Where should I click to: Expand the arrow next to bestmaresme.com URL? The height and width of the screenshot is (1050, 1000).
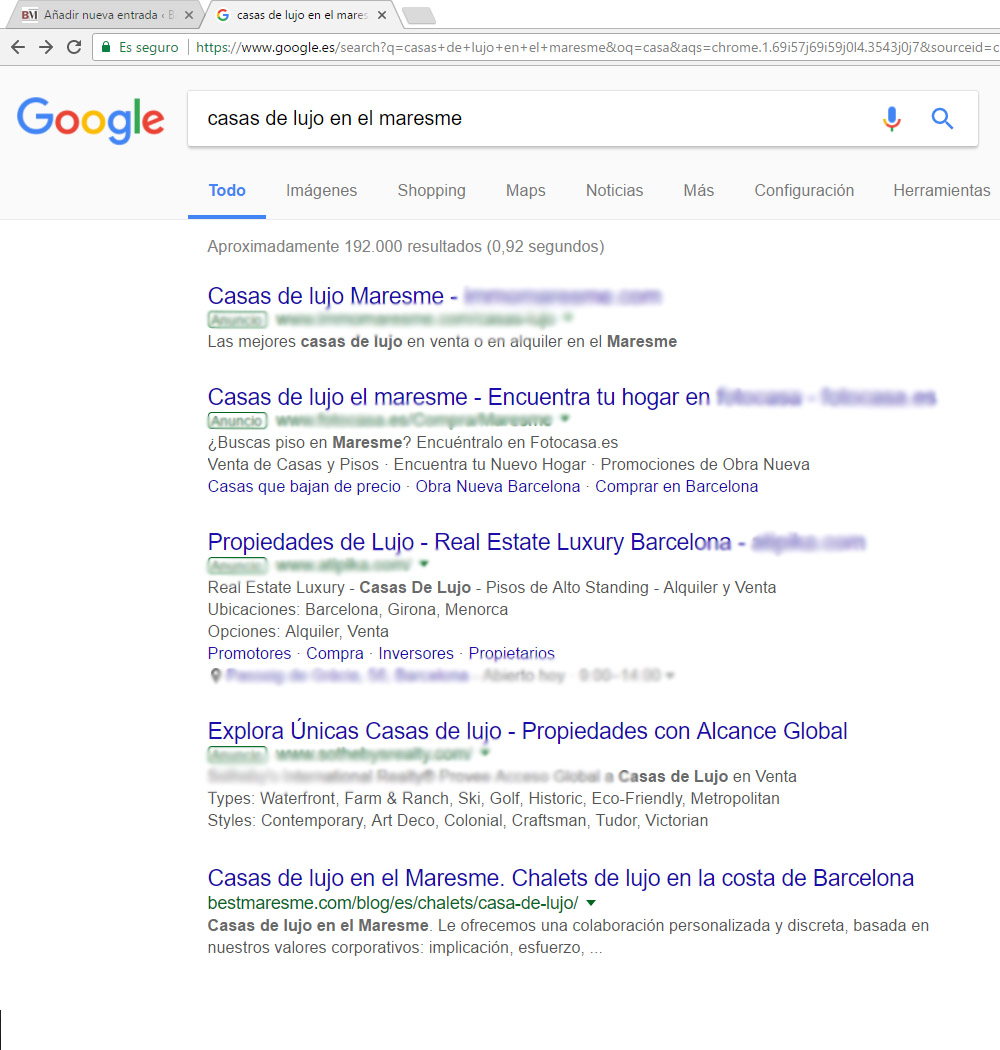tap(591, 903)
